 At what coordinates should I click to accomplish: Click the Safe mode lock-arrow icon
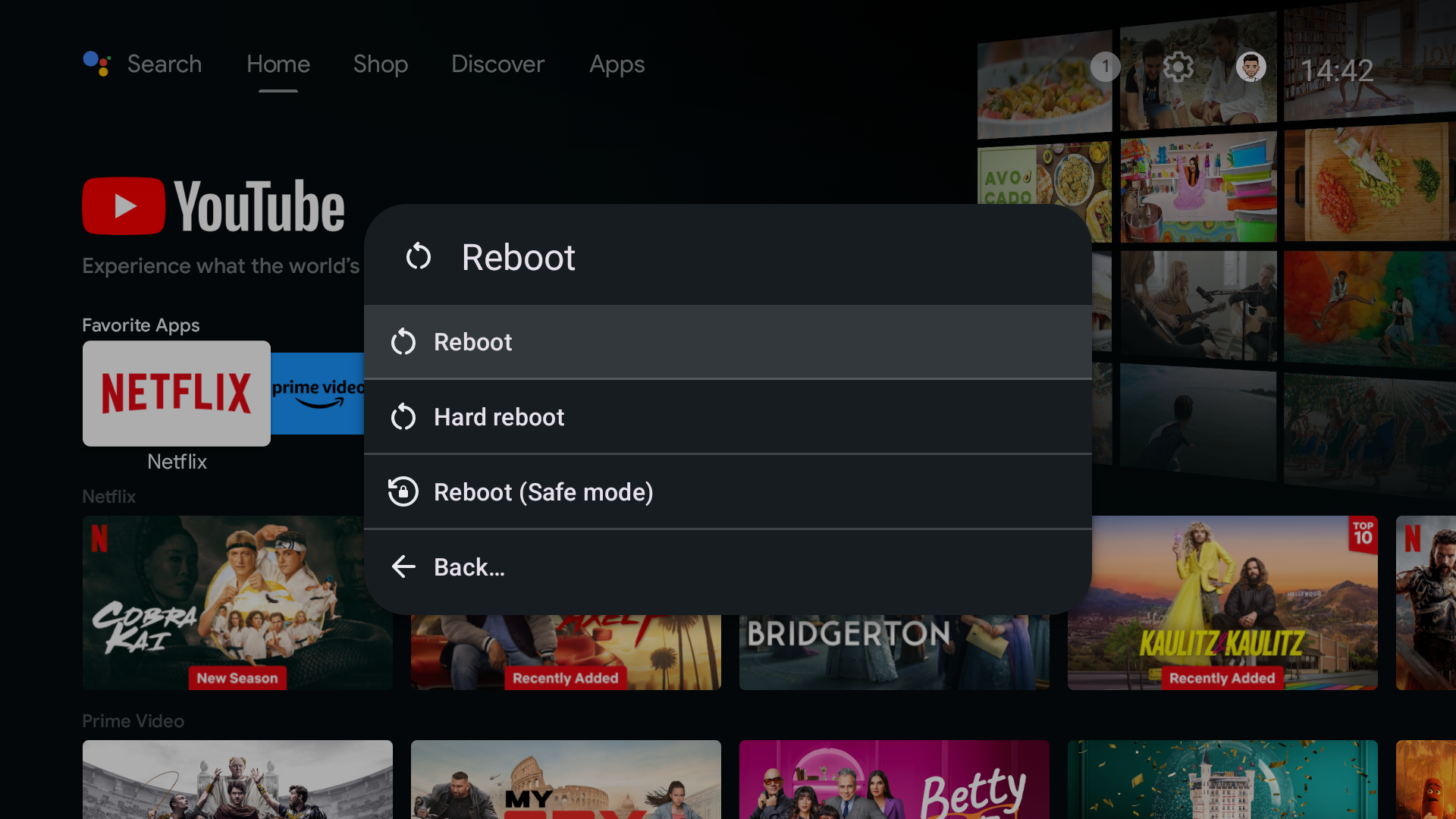(403, 491)
